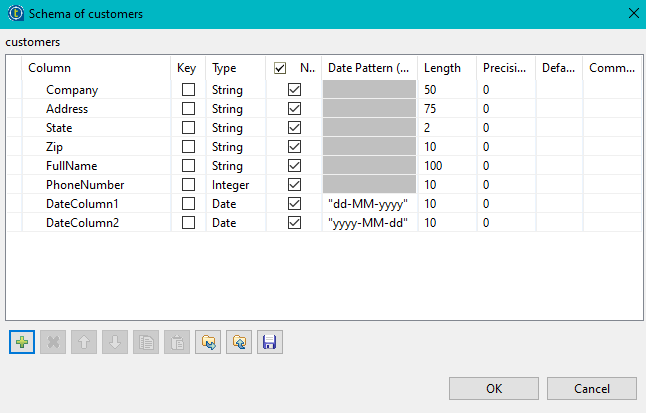Toggle the Nullable header select-all checkbox
This screenshot has height=413, width=646.
coord(280,68)
